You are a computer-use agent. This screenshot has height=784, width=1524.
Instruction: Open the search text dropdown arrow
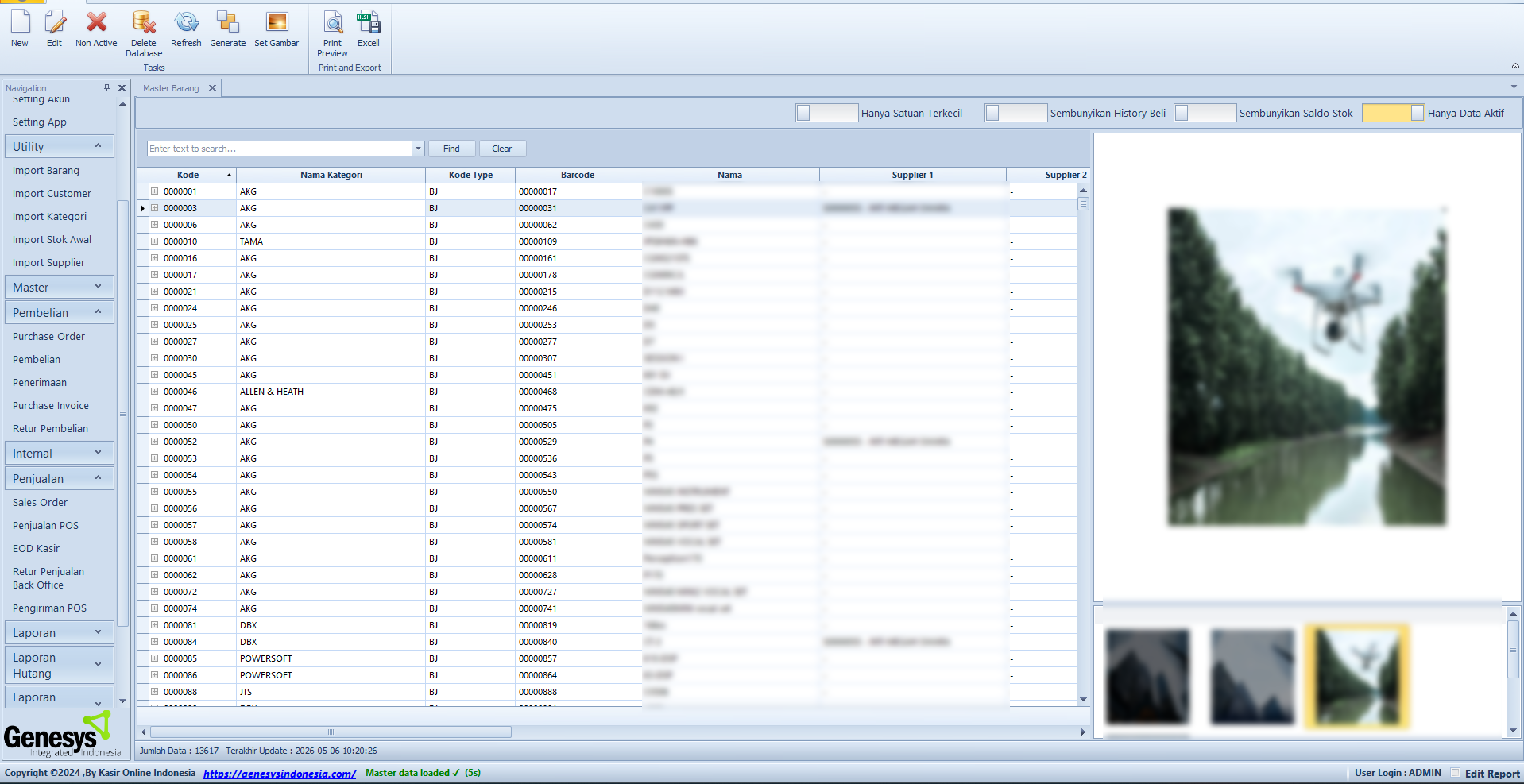418,149
